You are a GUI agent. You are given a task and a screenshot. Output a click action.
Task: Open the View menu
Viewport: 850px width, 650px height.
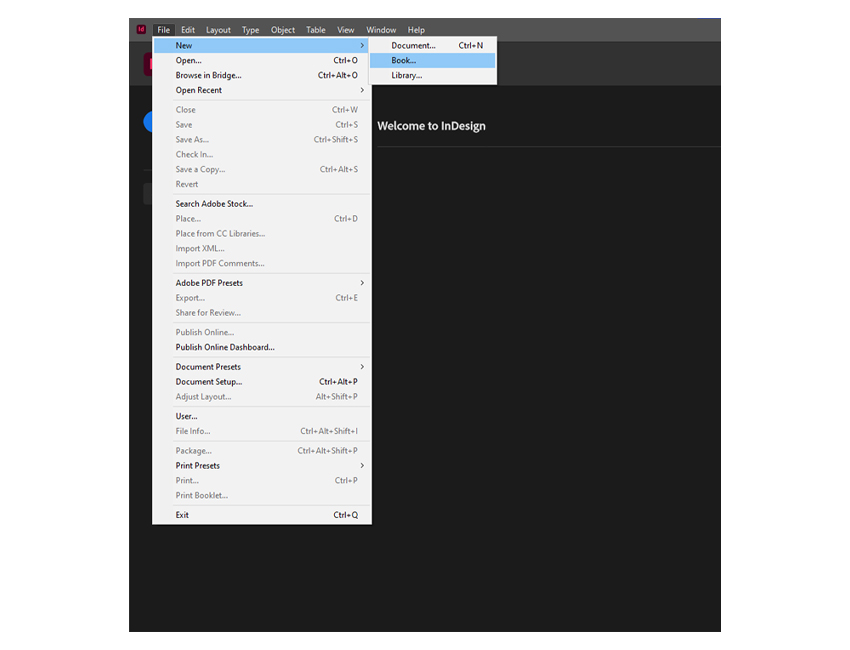pyautogui.click(x=345, y=30)
